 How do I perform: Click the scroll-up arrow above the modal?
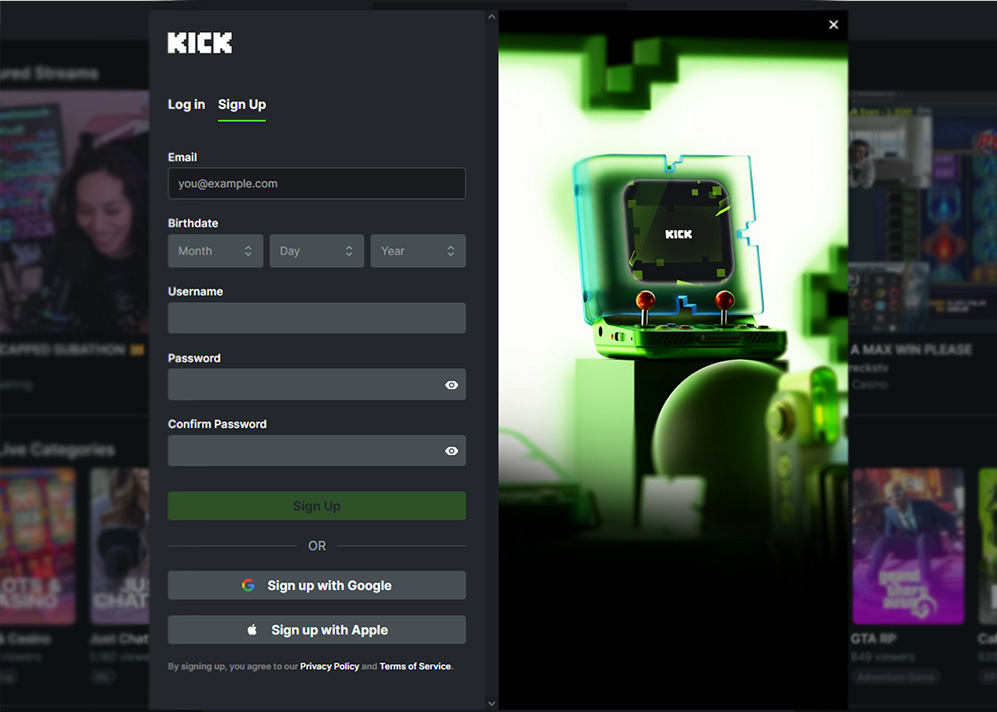coord(491,16)
